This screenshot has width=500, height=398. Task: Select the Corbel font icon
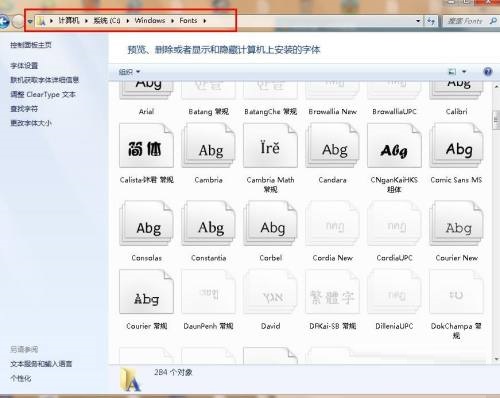[x=270, y=223]
